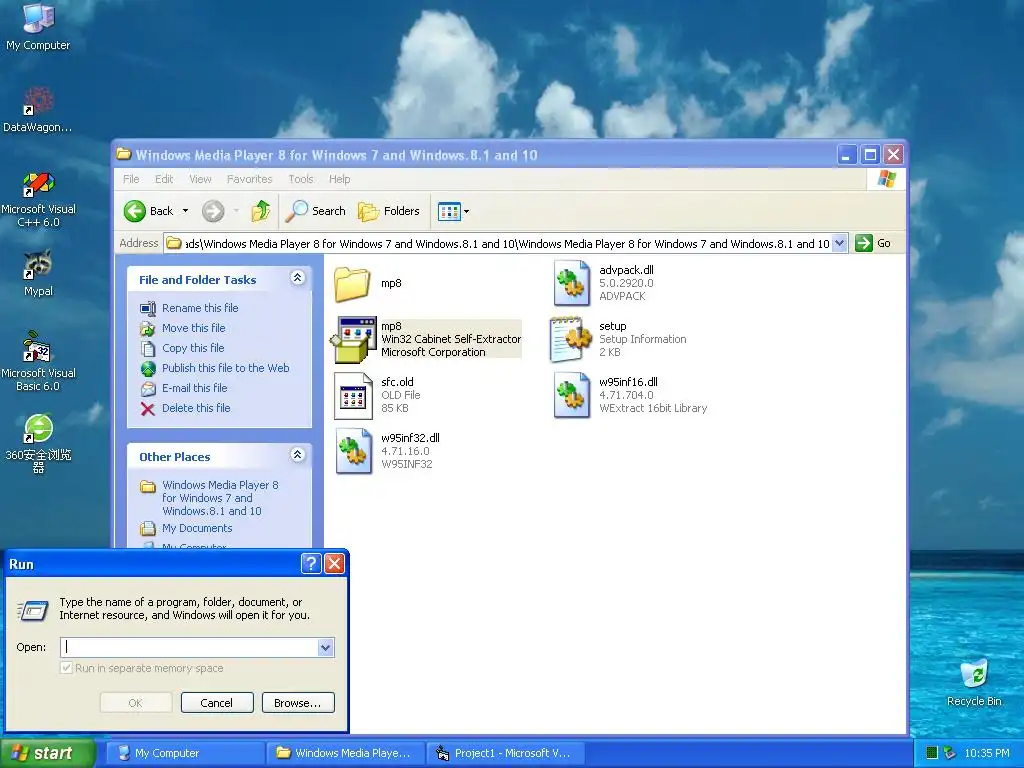1024x768 pixels.
Task: Select the 360 browser desktop shortcut
Action: tap(38, 443)
